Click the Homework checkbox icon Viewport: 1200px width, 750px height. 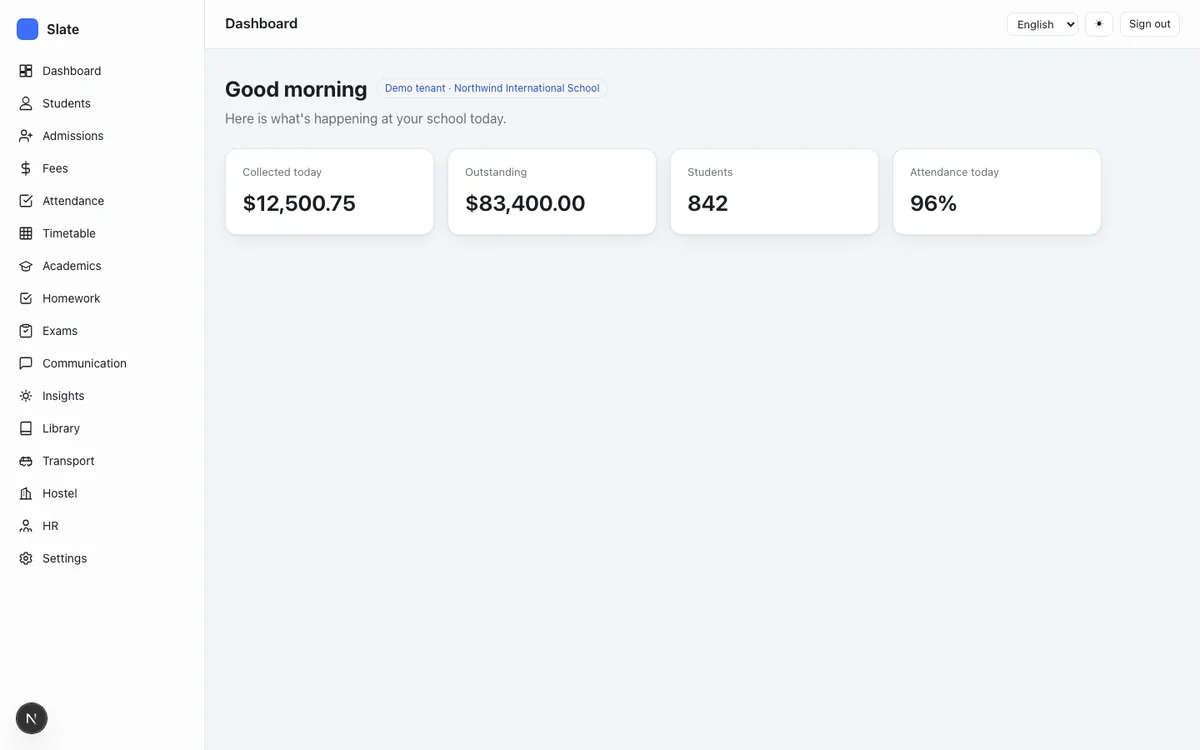point(26,298)
